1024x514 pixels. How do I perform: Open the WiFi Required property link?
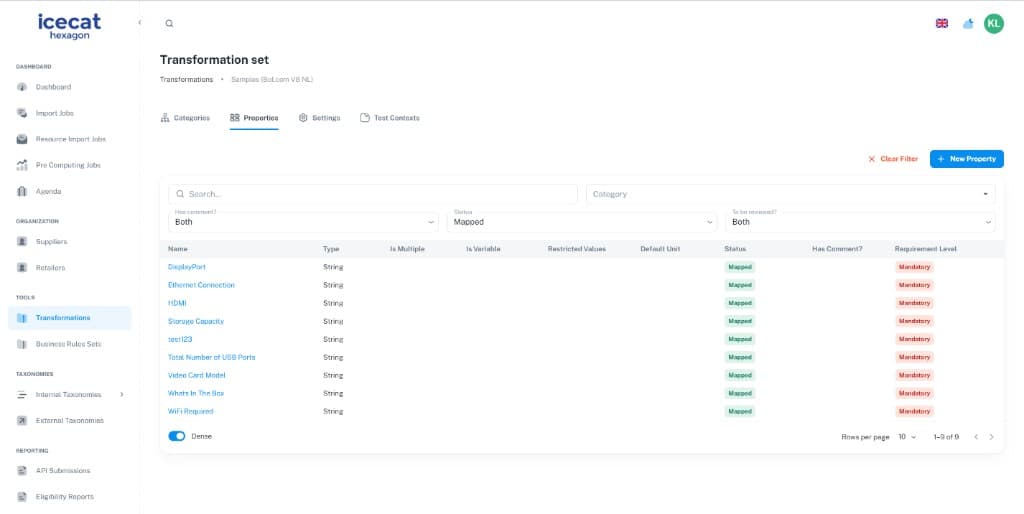pyautogui.click(x=191, y=411)
